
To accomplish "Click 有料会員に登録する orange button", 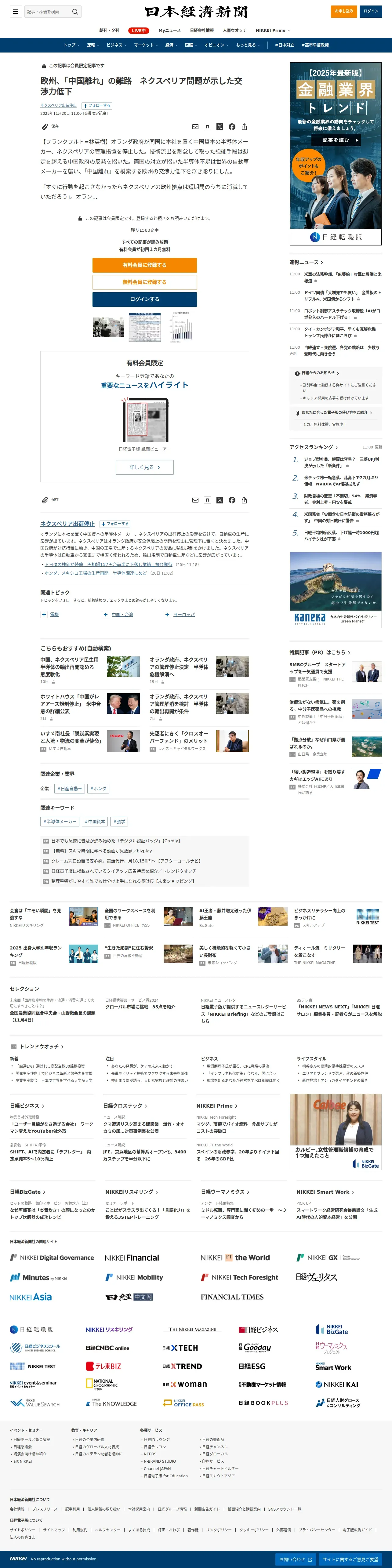I will tap(144, 265).
